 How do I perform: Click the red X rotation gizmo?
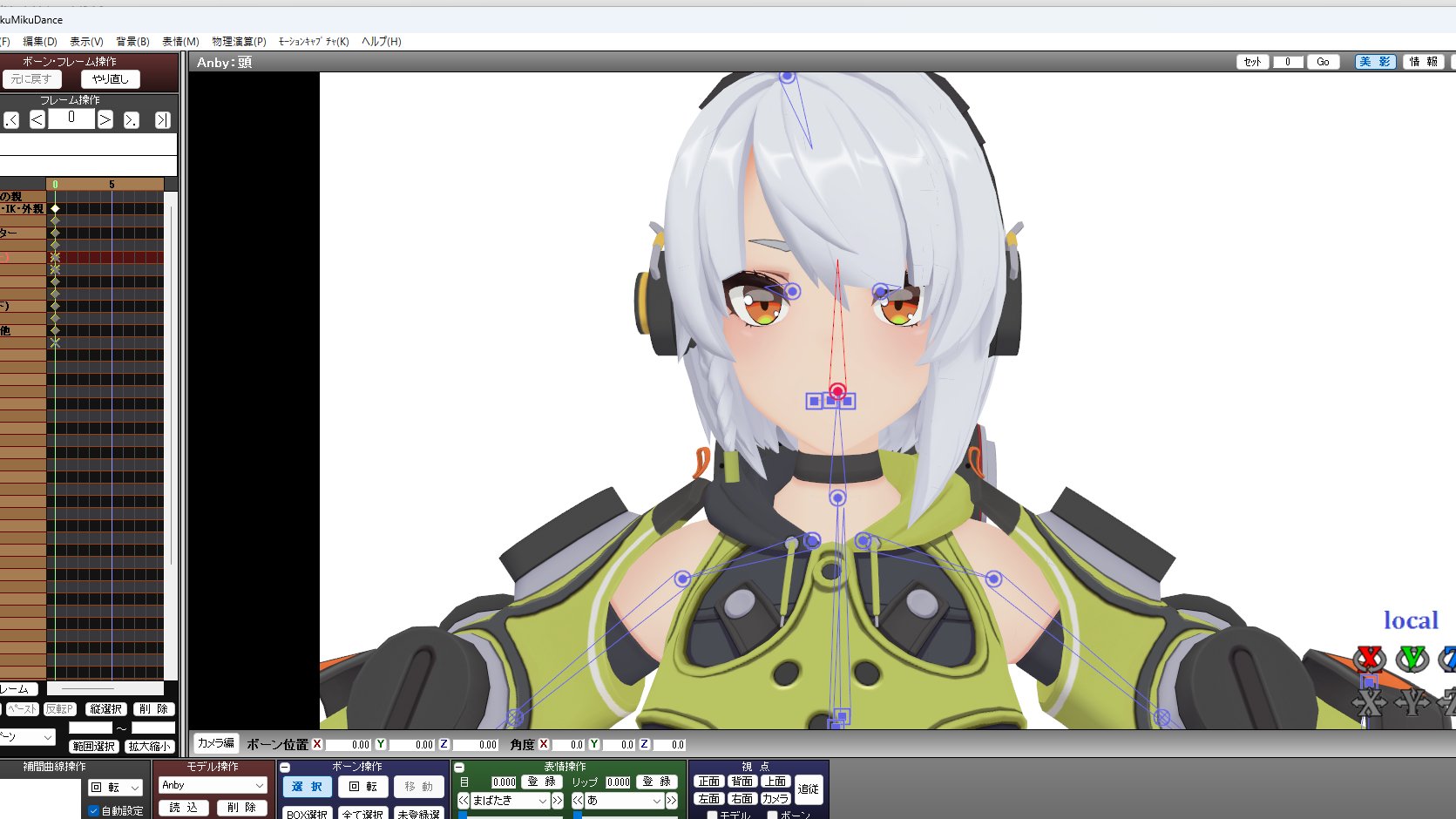pyautogui.click(x=1370, y=659)
